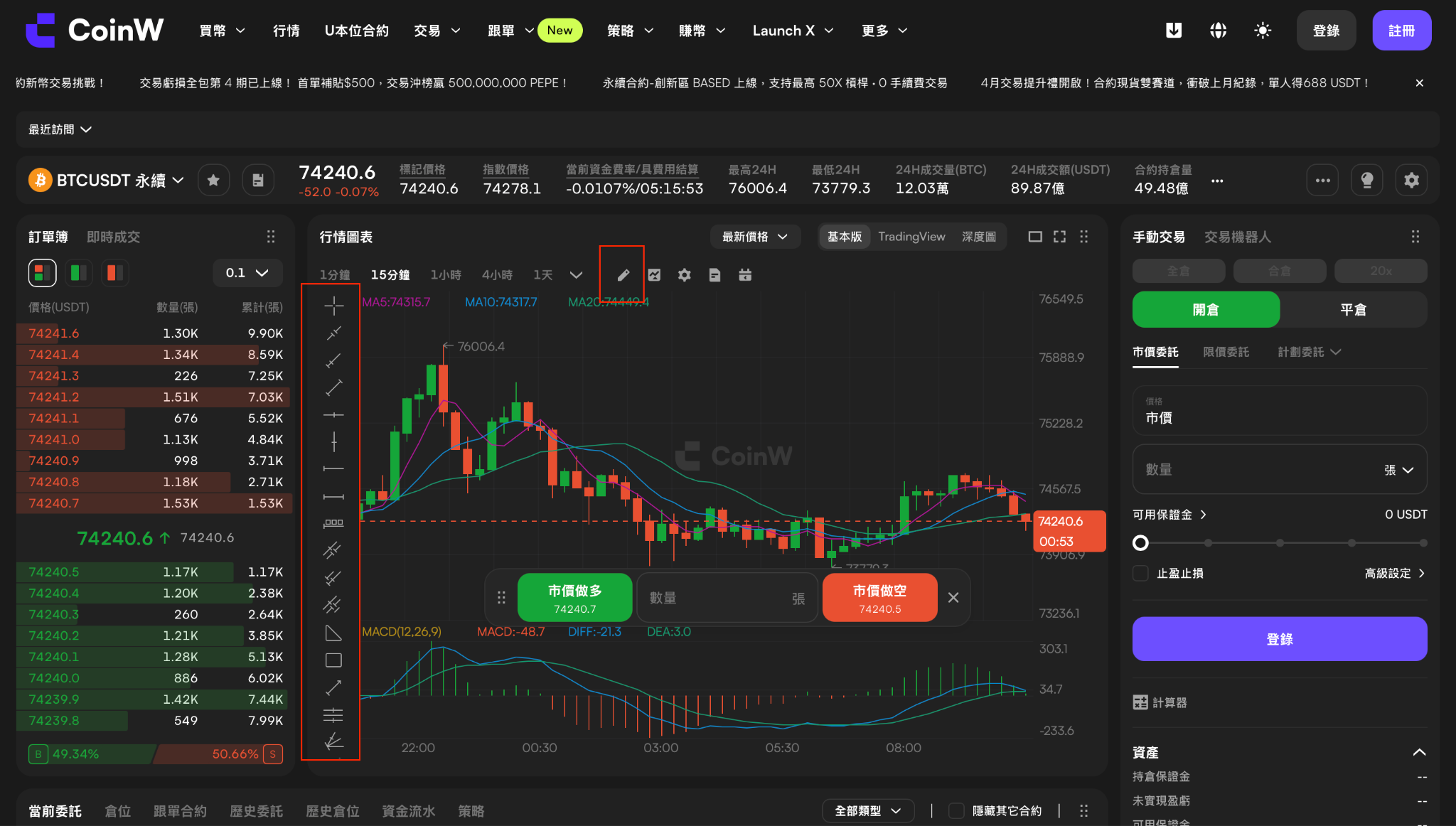Screen dimensions: 1456x826
Task: Click the app download icon in header
Action: [x=1174, y=30]
